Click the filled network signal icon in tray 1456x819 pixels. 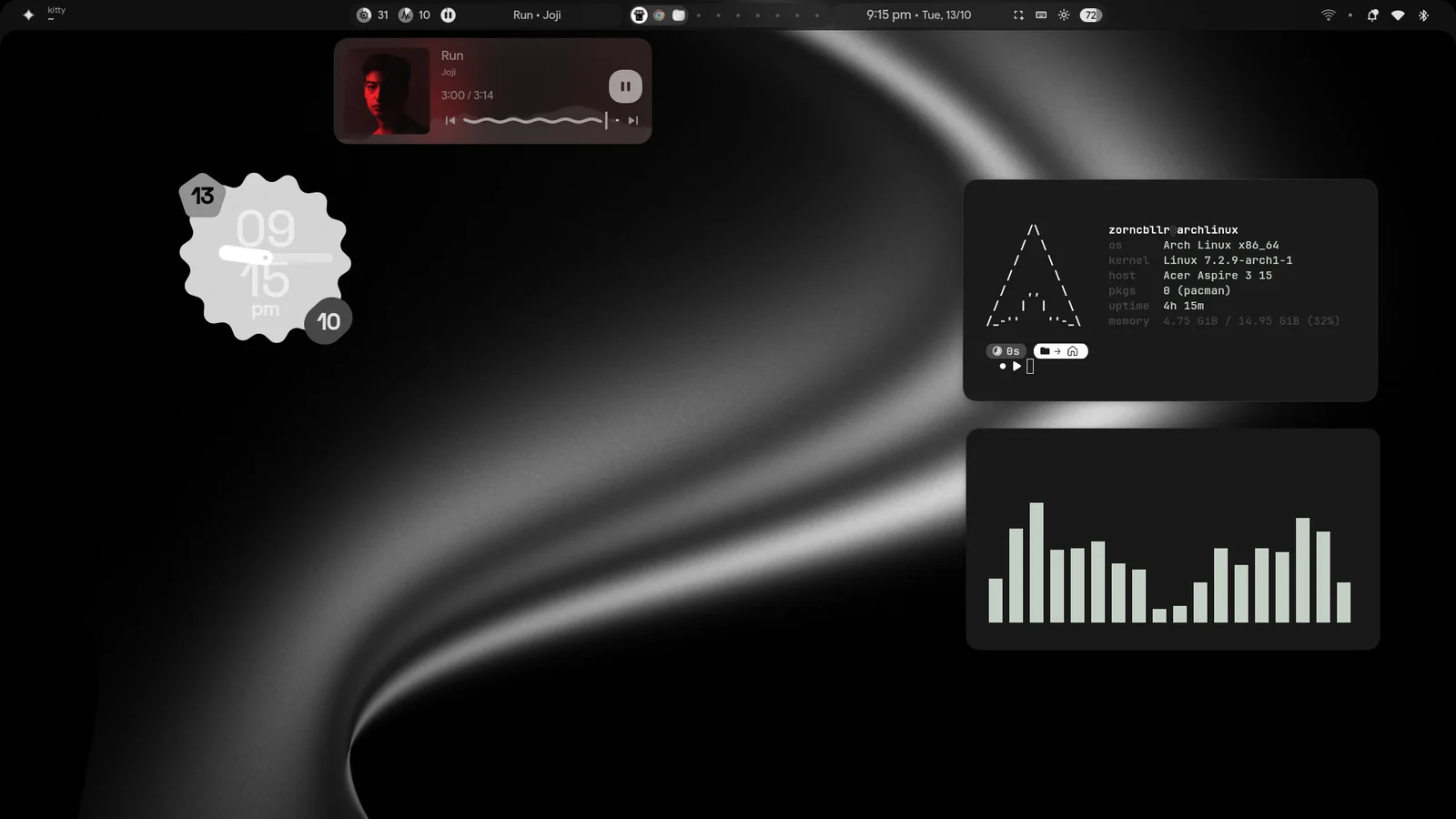[1398, 15]
